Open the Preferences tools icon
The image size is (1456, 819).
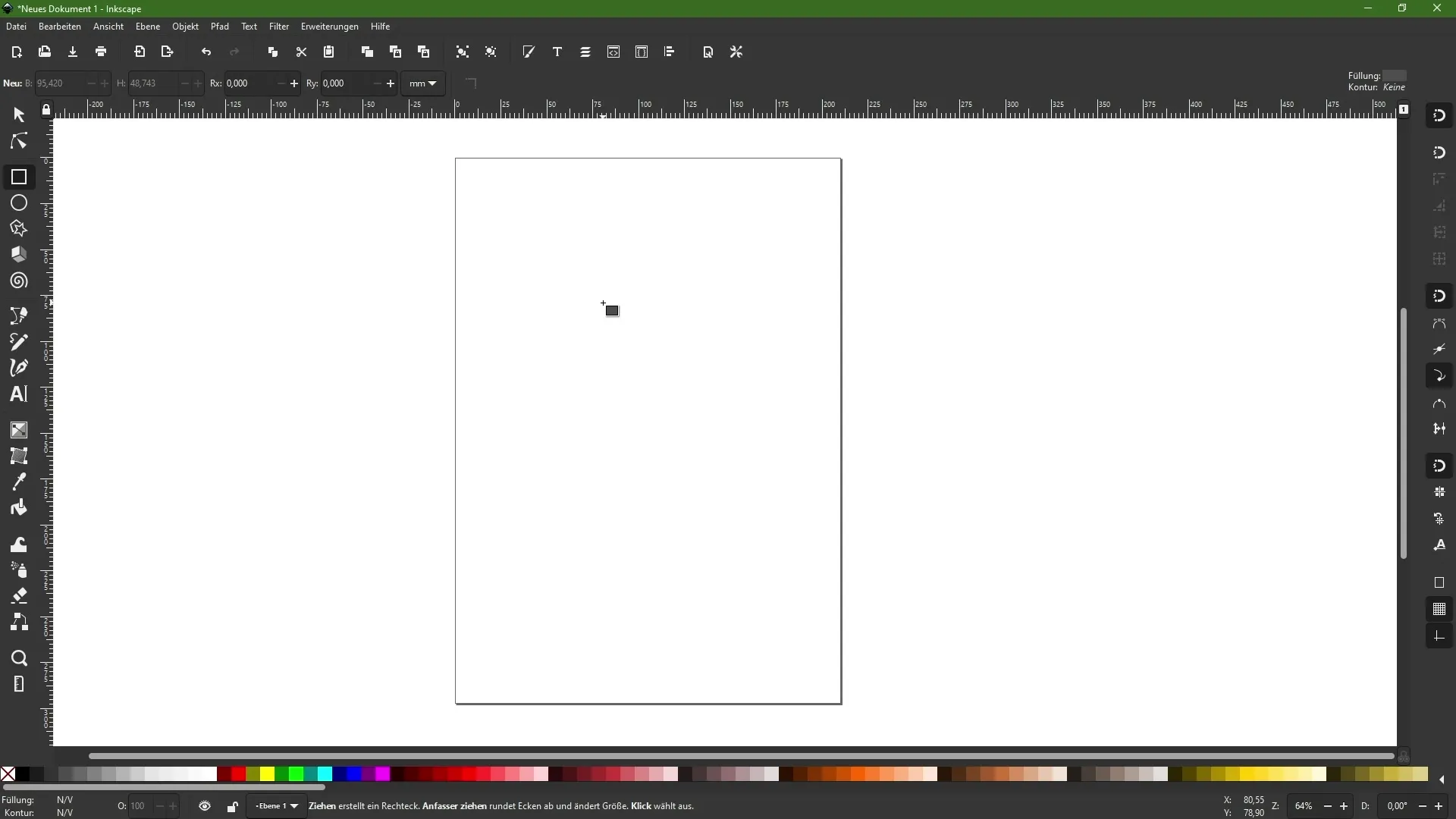pyautogui.click(x=736, y=52)
